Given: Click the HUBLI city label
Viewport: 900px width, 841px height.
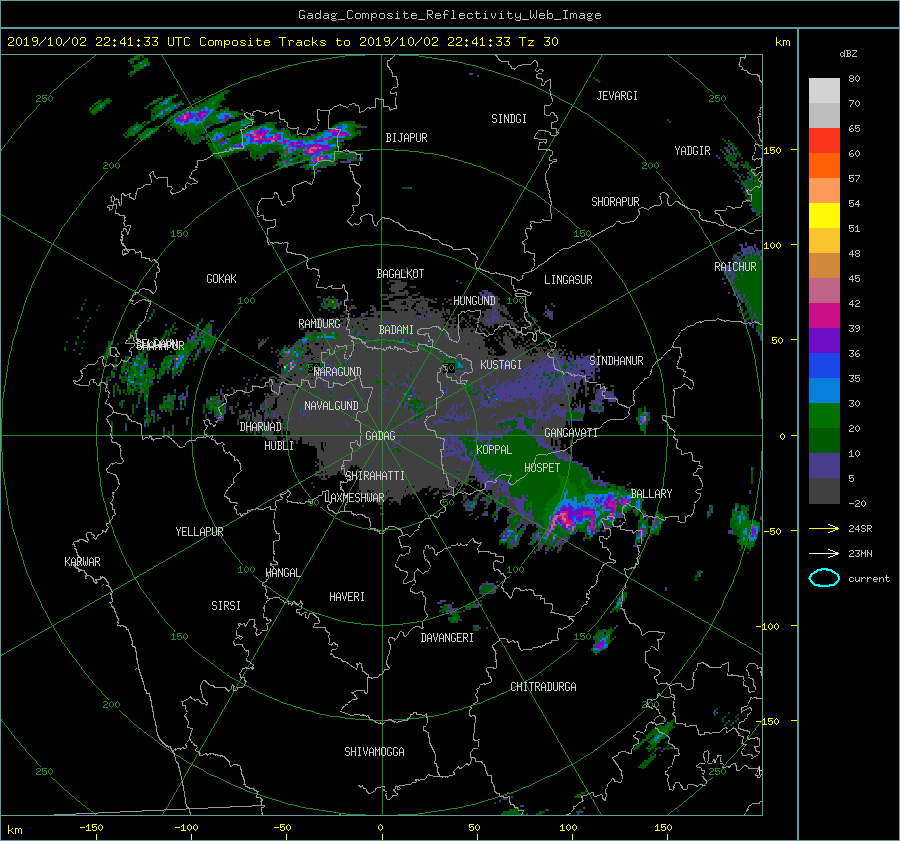Looking at the screenshot, I should (278, 445).
